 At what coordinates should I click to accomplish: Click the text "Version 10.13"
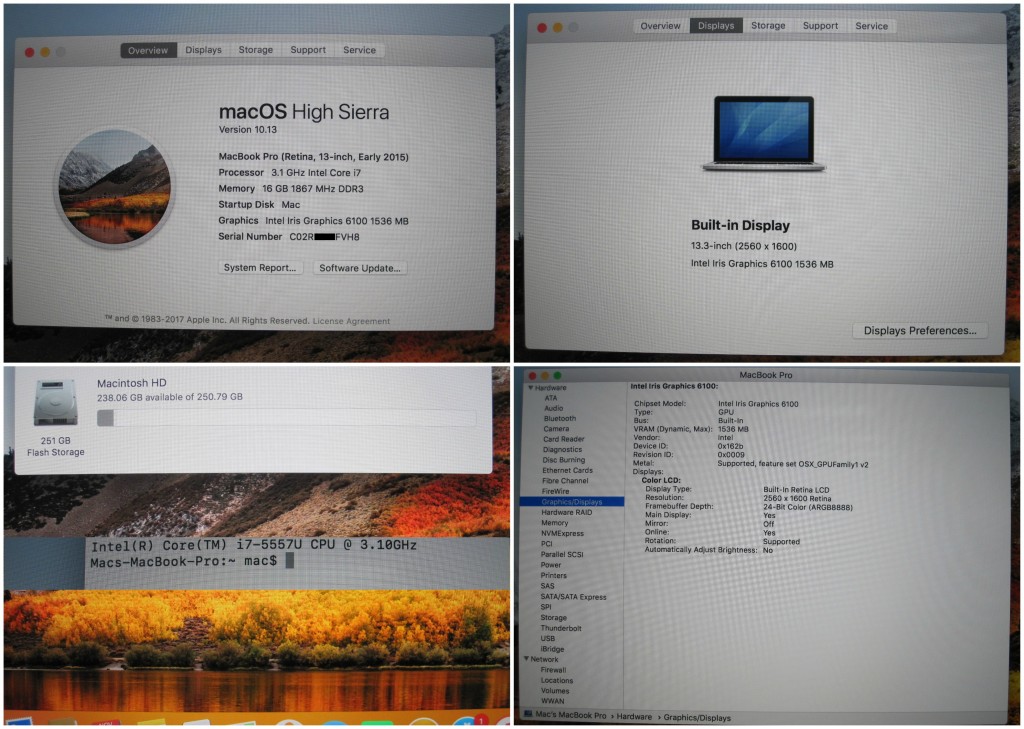pyautogui.click(x=248, y=130)
